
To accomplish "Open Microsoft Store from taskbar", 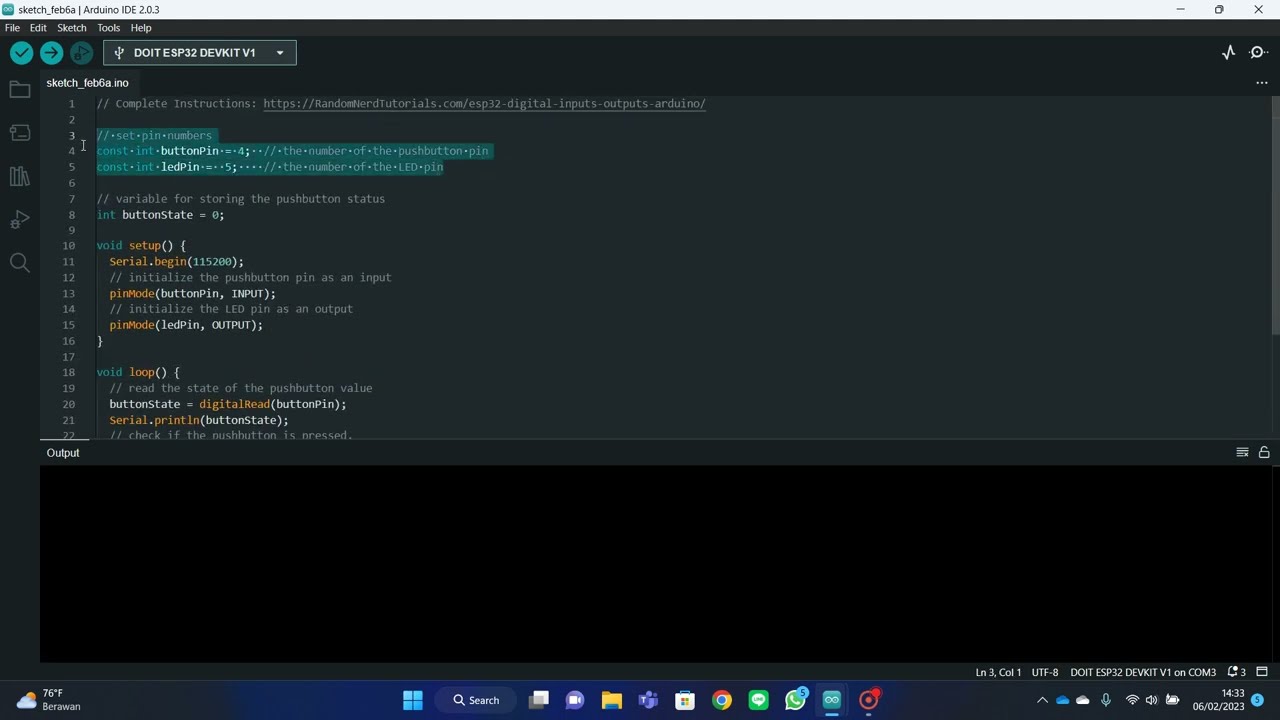I will 685,700.
